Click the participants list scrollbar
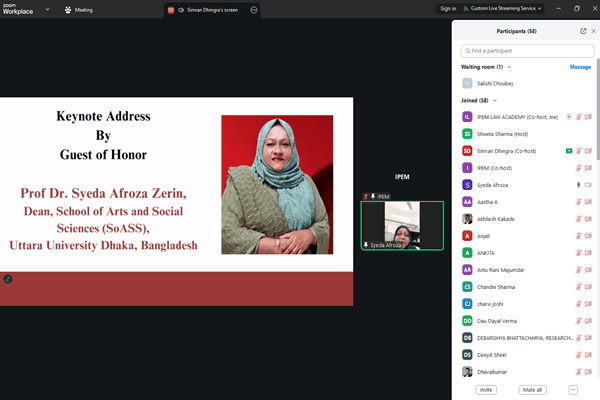 tap(598, 109)
